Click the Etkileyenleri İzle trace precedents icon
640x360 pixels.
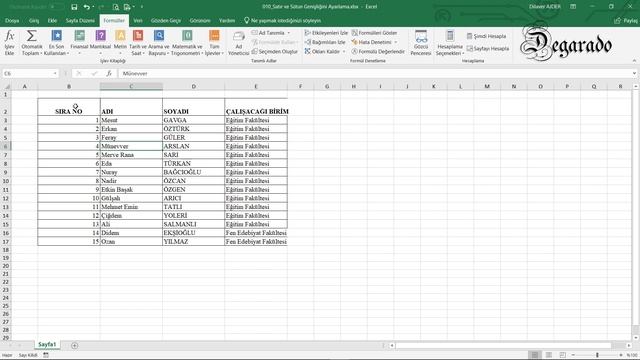(x=308, y=33)
